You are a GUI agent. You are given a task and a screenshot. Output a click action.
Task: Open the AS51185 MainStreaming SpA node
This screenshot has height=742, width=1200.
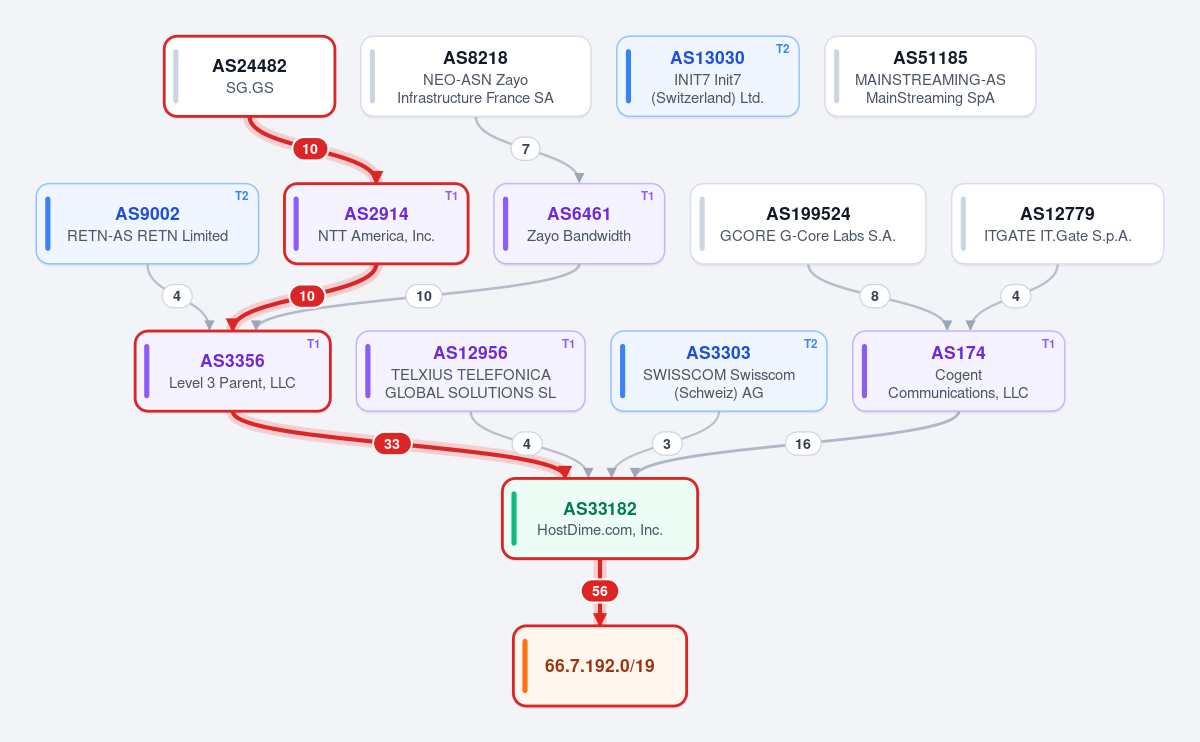(x=930, y=76)
